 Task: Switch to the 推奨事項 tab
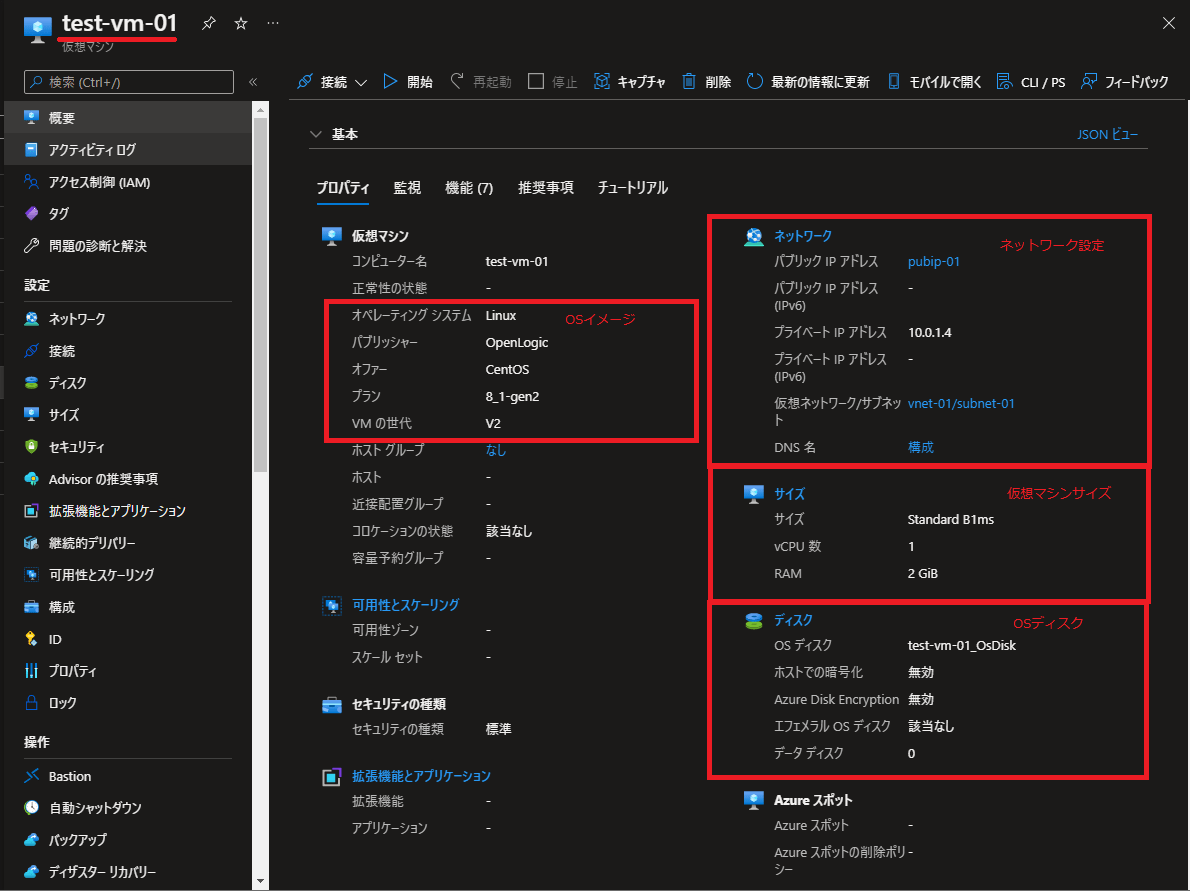[546, 187]
